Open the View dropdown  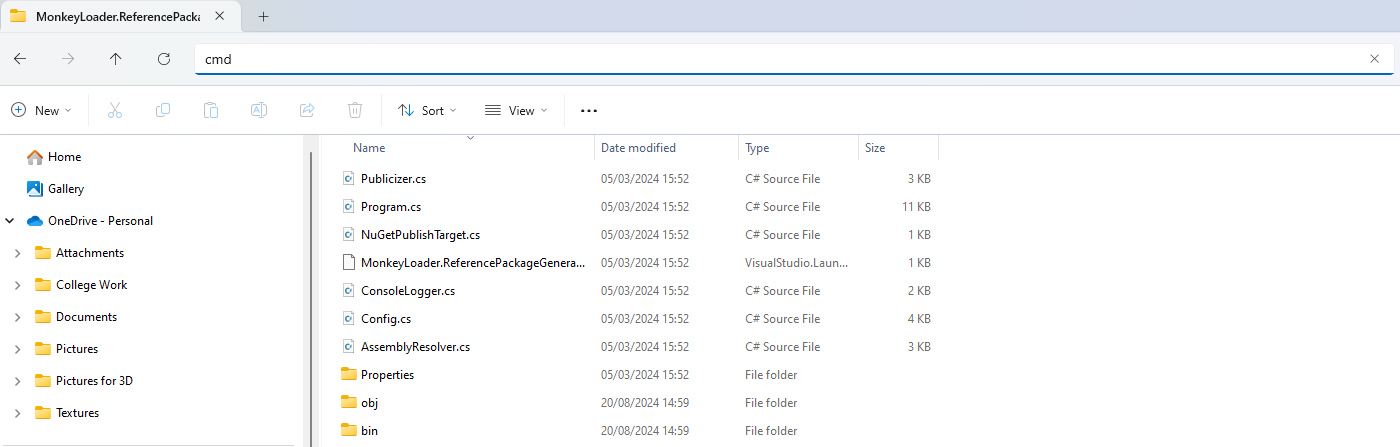click(516, 110)
